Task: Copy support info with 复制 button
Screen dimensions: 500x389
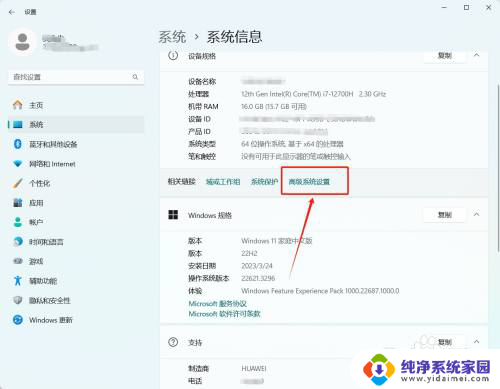Action: [444, 342]
